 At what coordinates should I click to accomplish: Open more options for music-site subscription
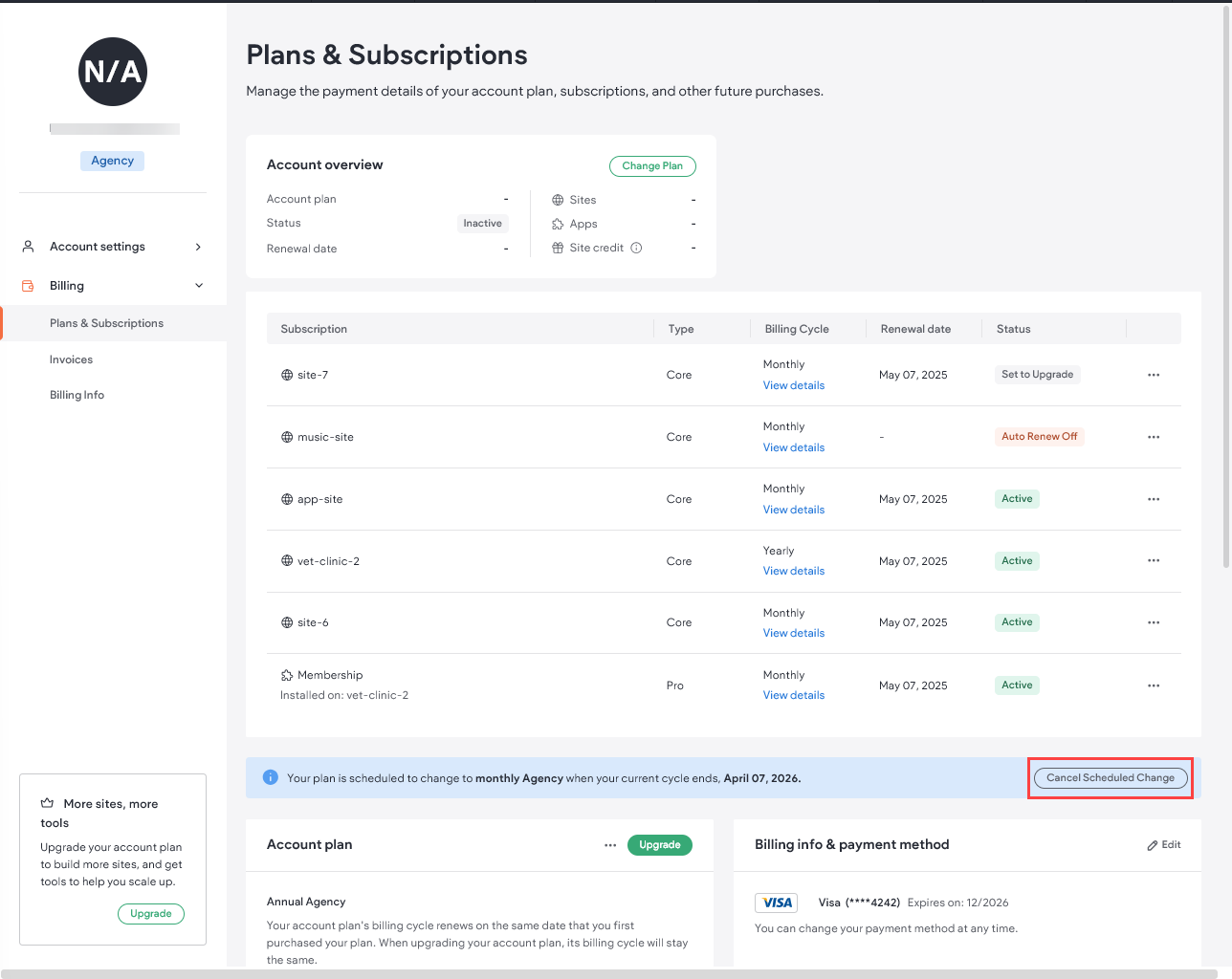1153,437
